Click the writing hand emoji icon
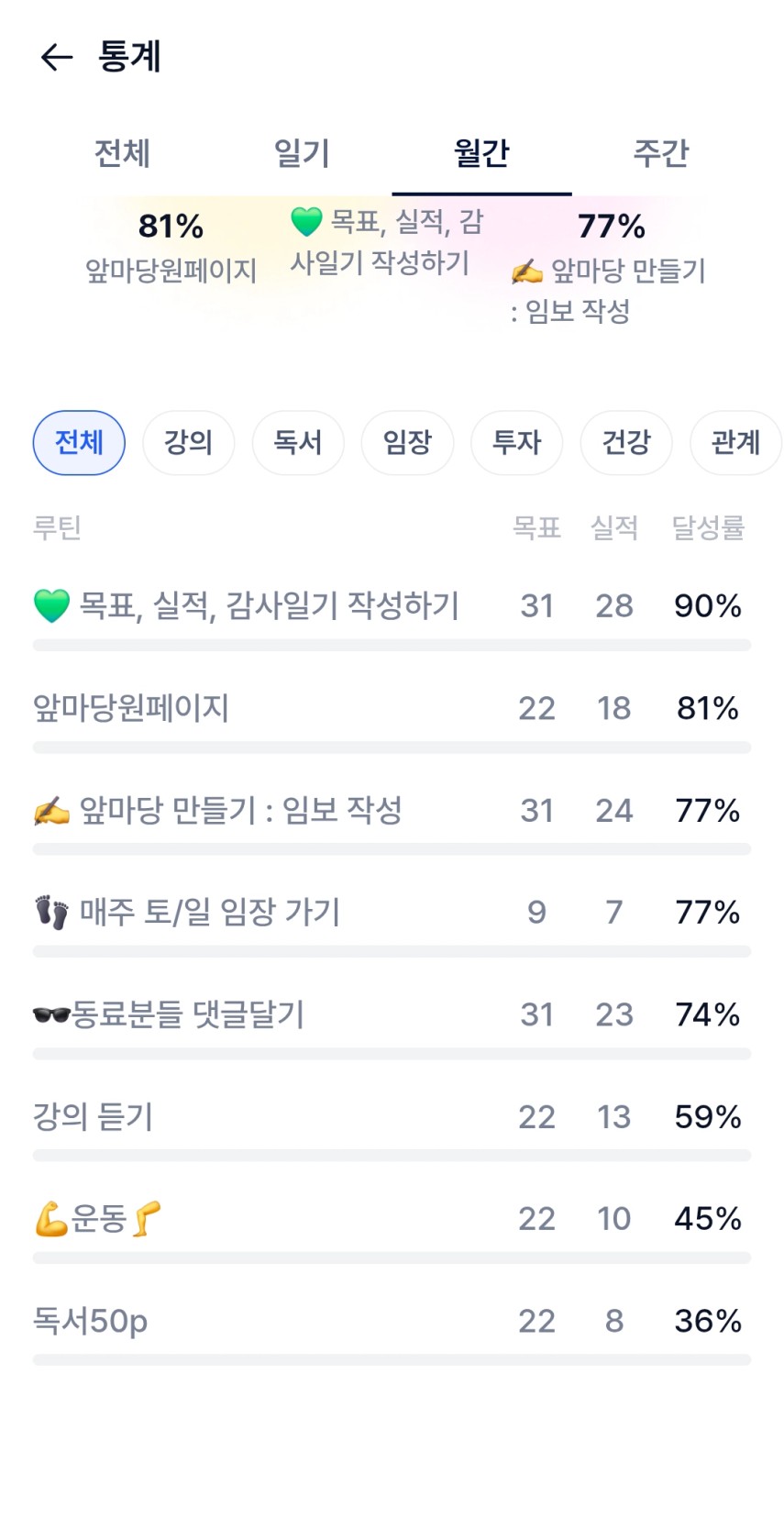This screenshot has height=1529, width=784. point(51,811)
